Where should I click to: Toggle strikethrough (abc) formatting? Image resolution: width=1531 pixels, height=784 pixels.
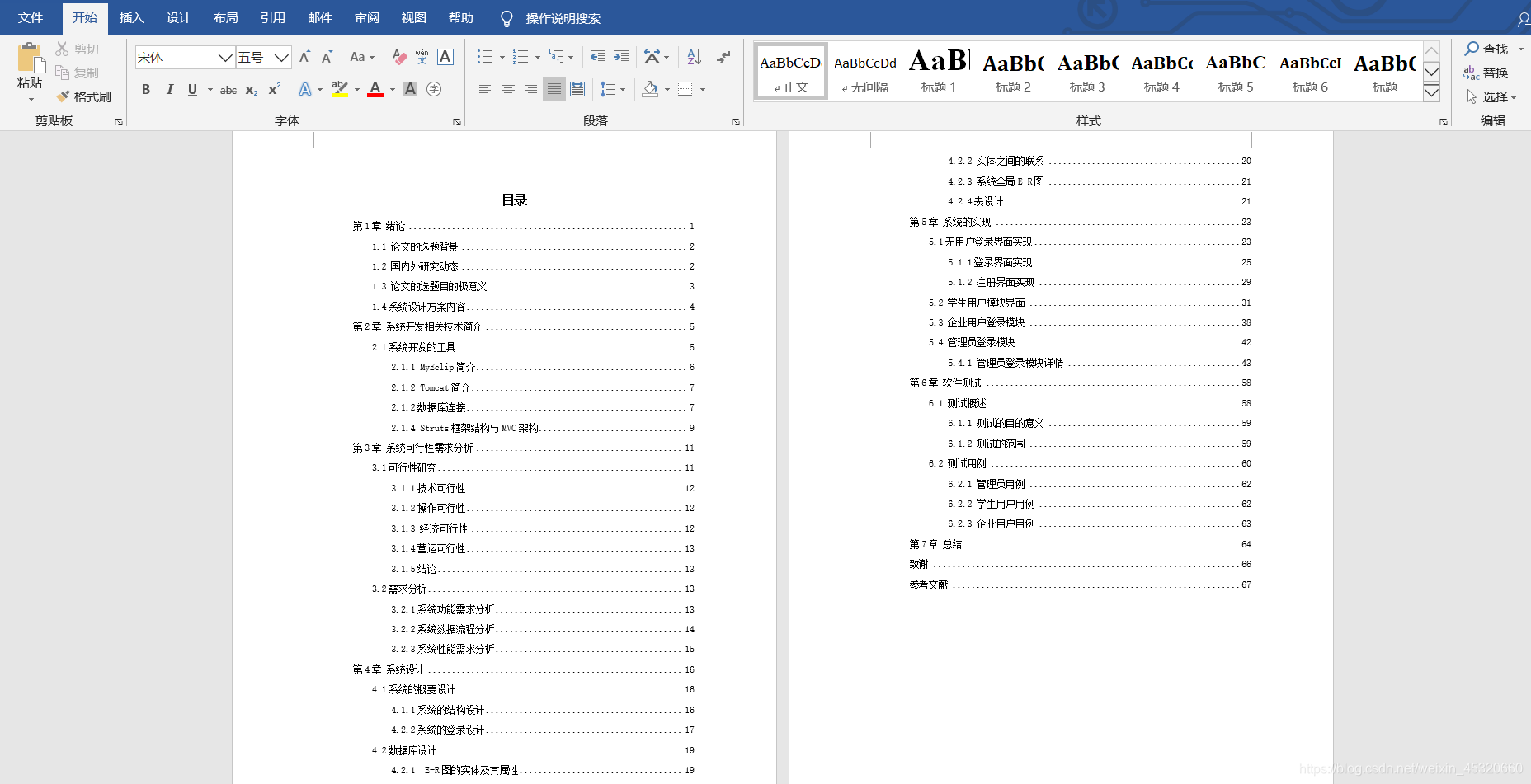228,89
